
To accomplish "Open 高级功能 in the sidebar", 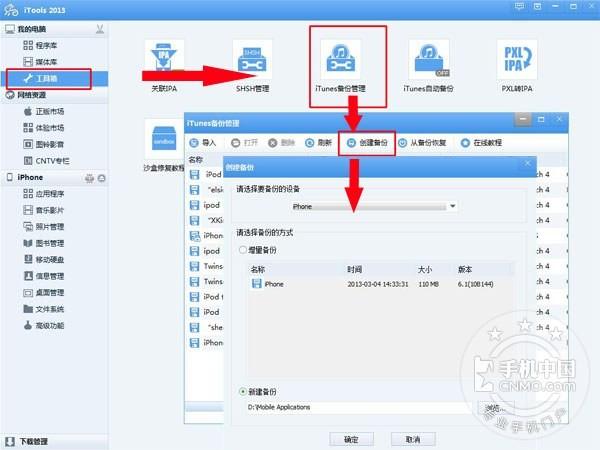I will (44, 326).
